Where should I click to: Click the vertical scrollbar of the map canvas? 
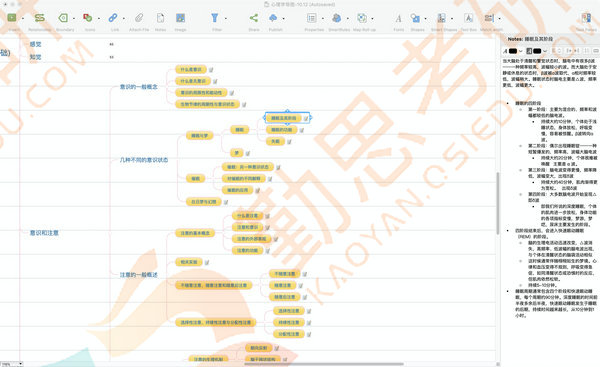(x=498, y=203)
